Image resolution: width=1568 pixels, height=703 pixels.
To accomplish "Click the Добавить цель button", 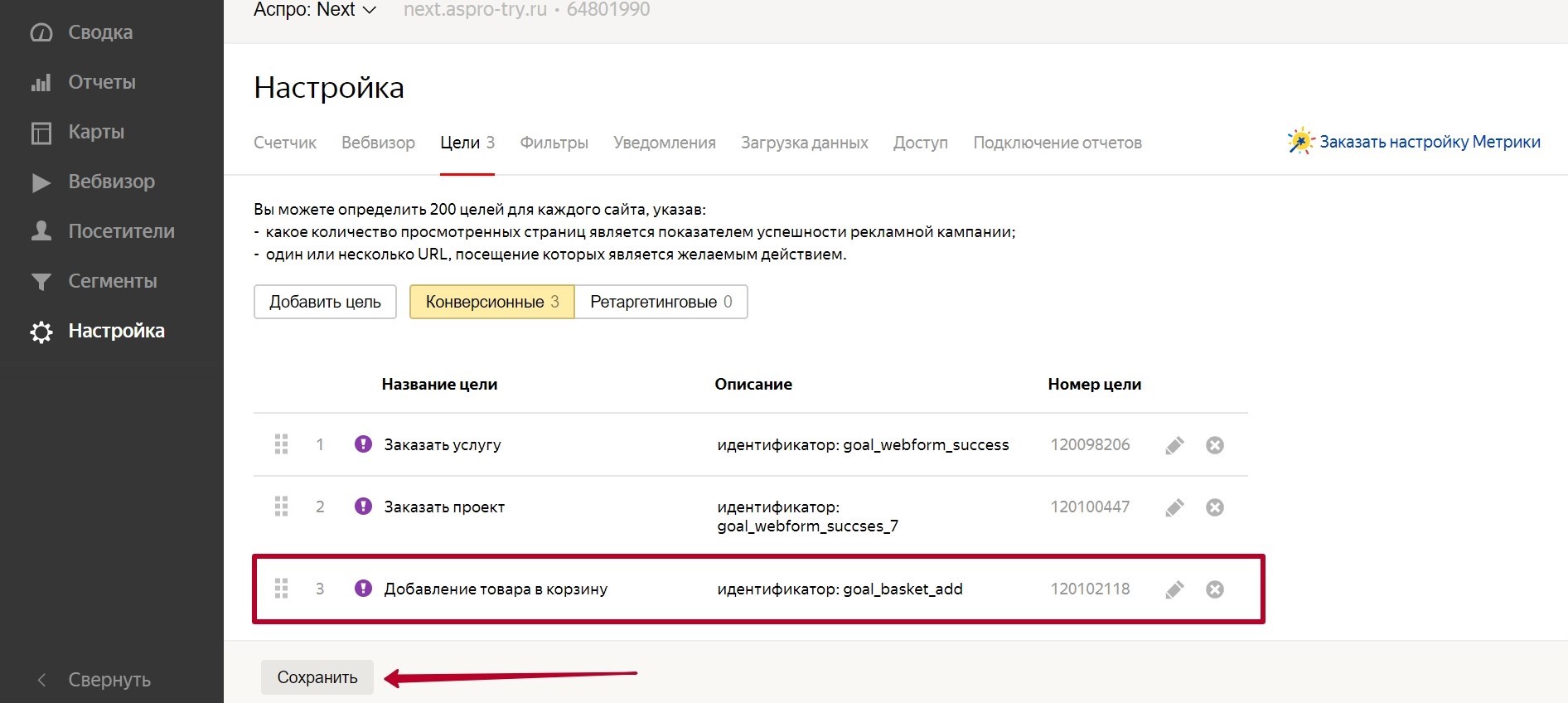I will (325, 302).
